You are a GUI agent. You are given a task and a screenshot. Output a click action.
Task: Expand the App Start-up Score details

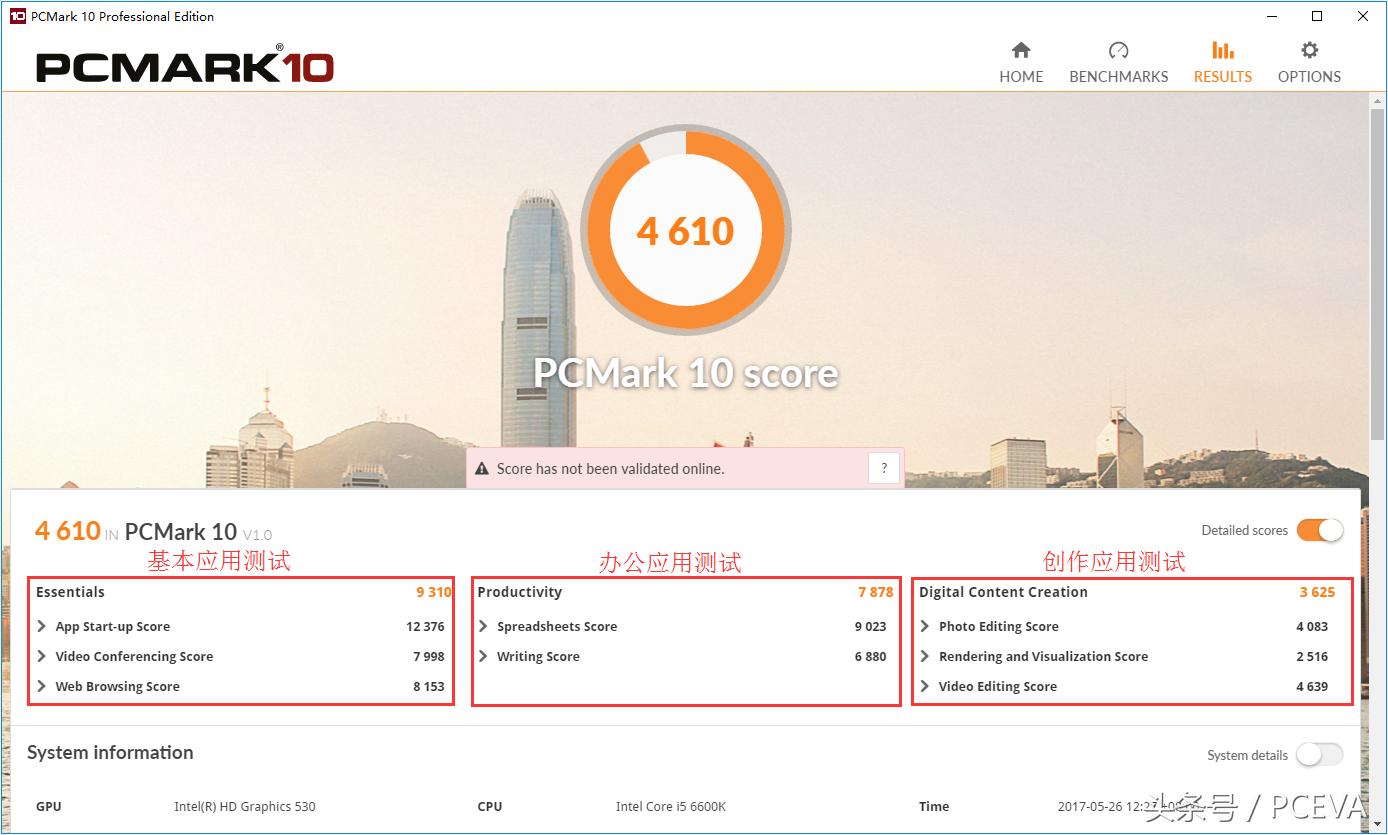[40, 626]
